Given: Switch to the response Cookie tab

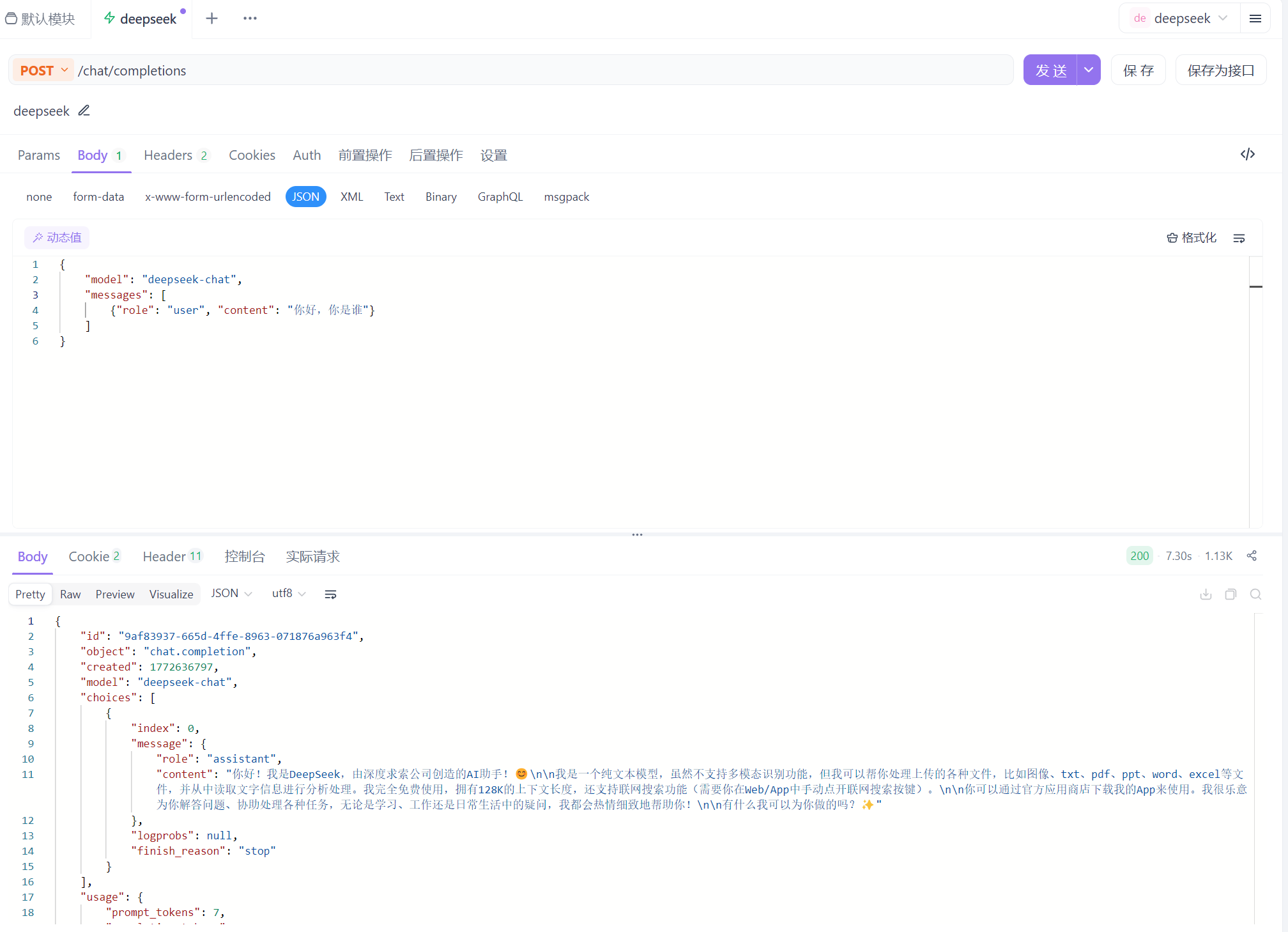Looking at the screenshot, I should tap(95, 556).
